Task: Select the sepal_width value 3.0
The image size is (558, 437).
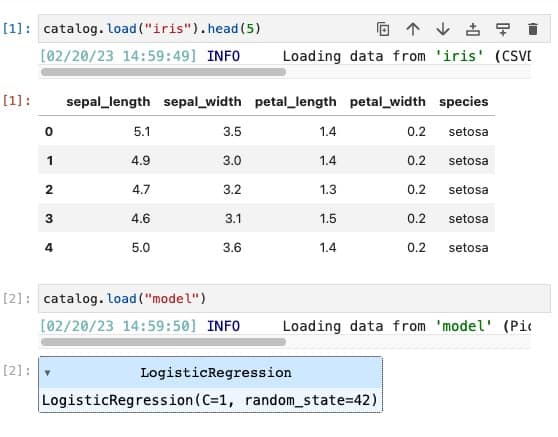Action: coord(232,160)
